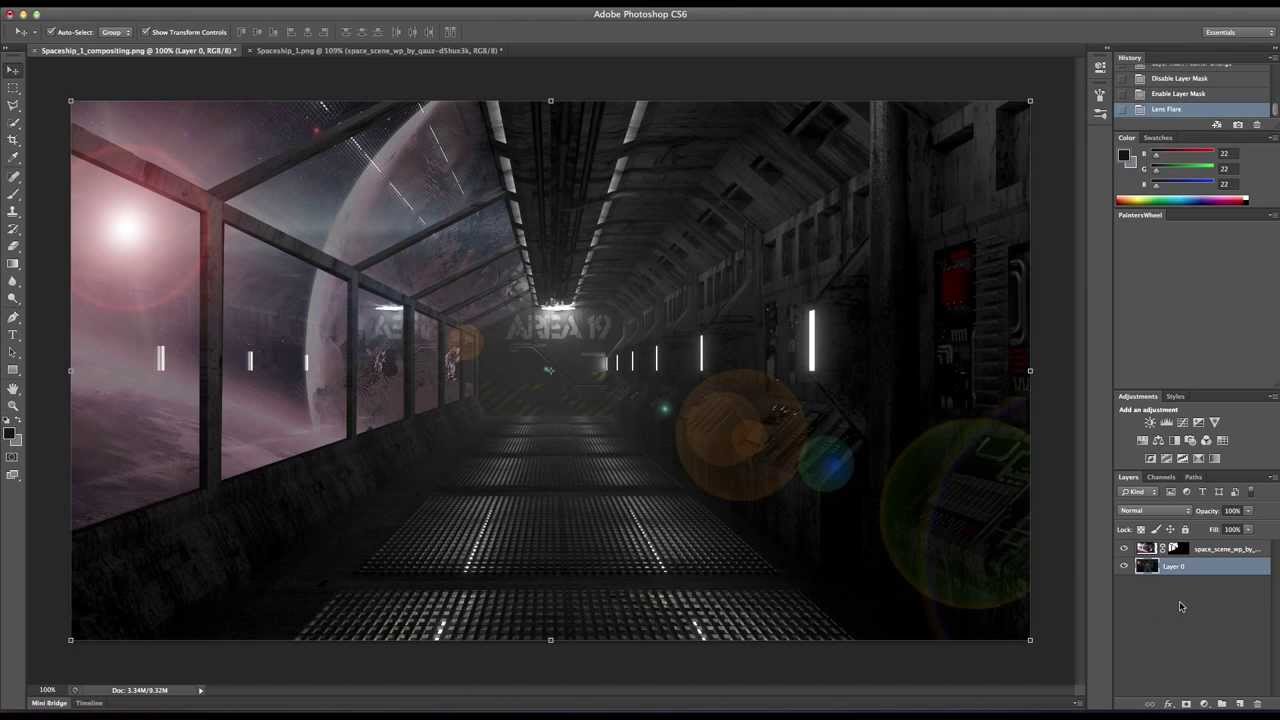Open the Timeline panel tab
Image resolution: width=1280 pixels, height=720 pixels.
click(89, 703)
